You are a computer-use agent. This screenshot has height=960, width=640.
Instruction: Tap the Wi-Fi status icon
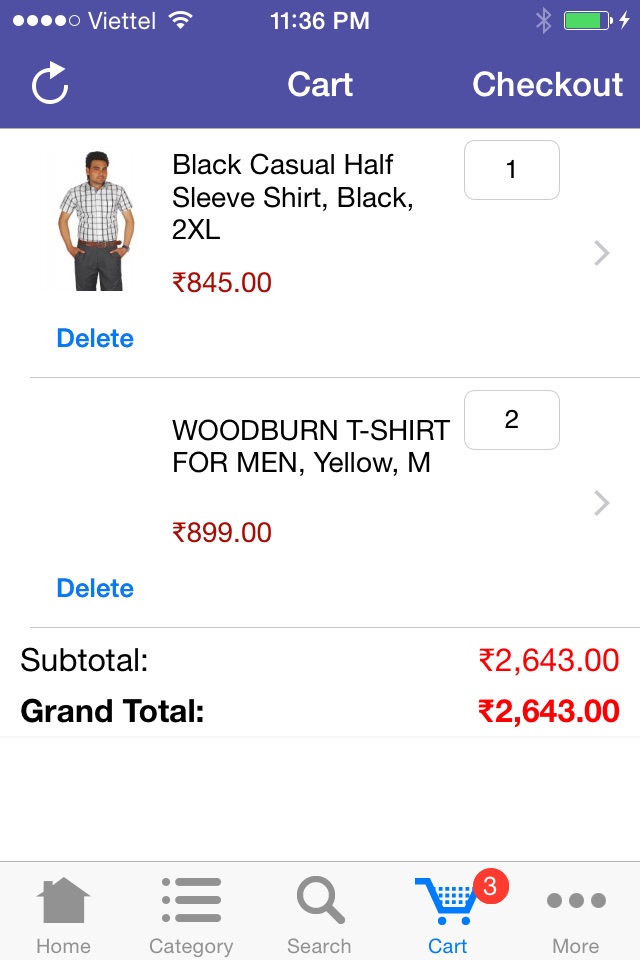coord(181,20)
